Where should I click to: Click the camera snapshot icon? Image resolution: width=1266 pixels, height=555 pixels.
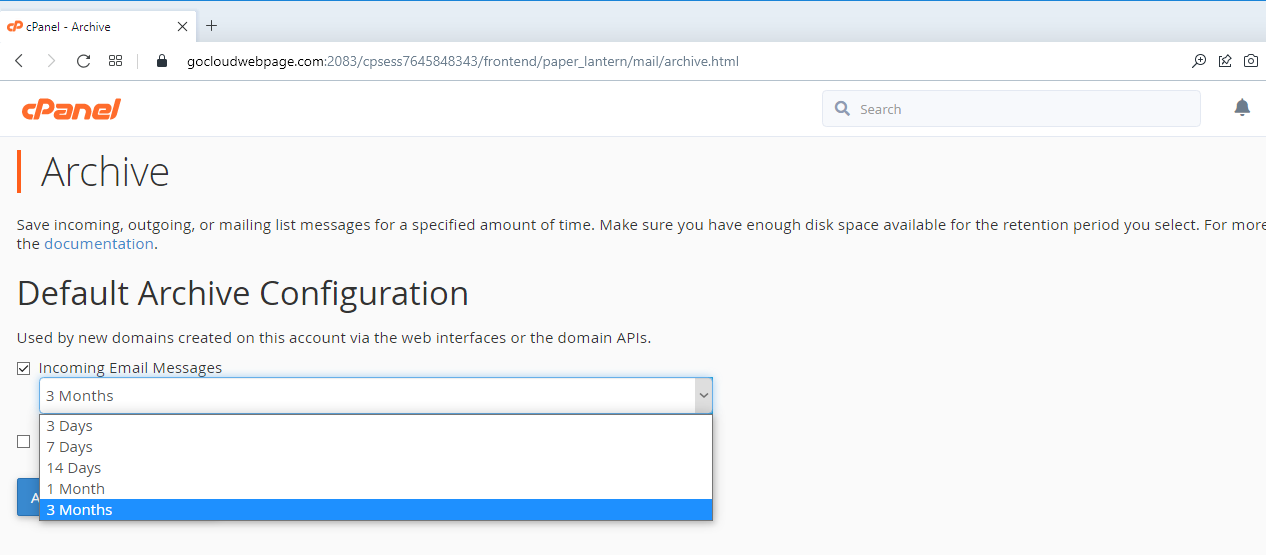1251,61
